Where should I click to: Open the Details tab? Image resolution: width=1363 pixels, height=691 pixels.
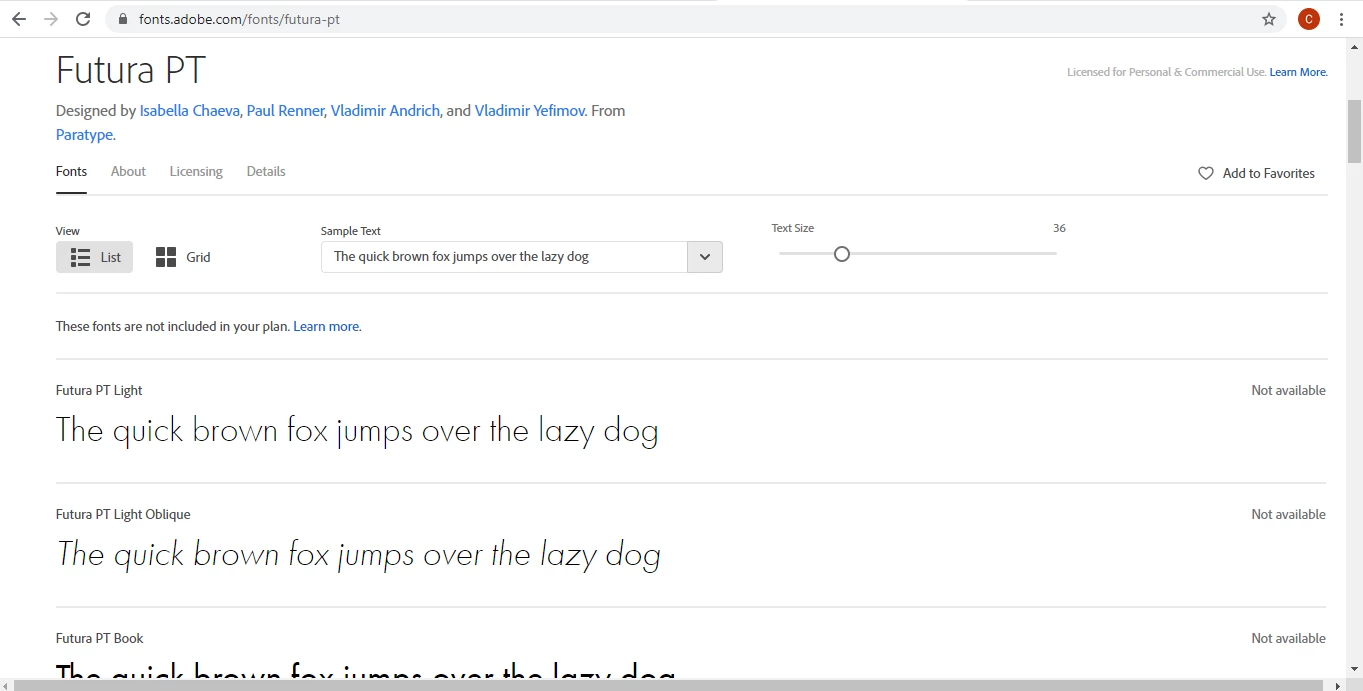pos(266,172)
